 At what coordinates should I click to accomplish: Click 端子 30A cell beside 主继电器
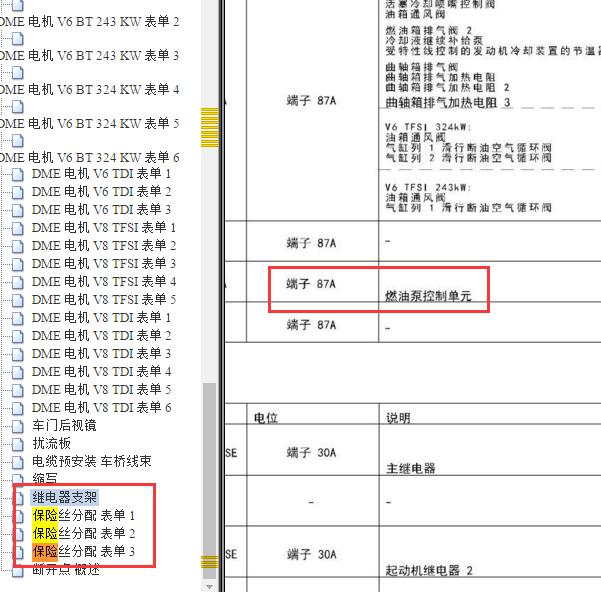[x=311, y=453]
